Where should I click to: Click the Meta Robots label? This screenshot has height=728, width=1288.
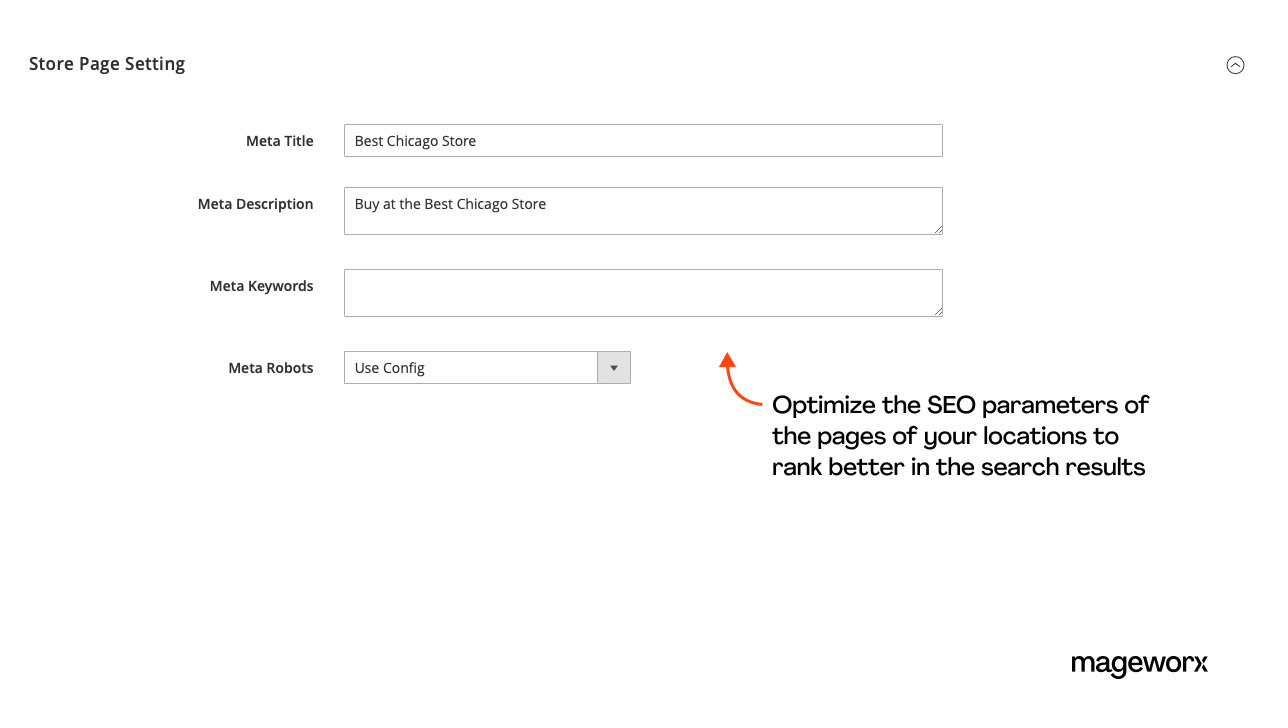pyautogui.click(x=270, y=368)
